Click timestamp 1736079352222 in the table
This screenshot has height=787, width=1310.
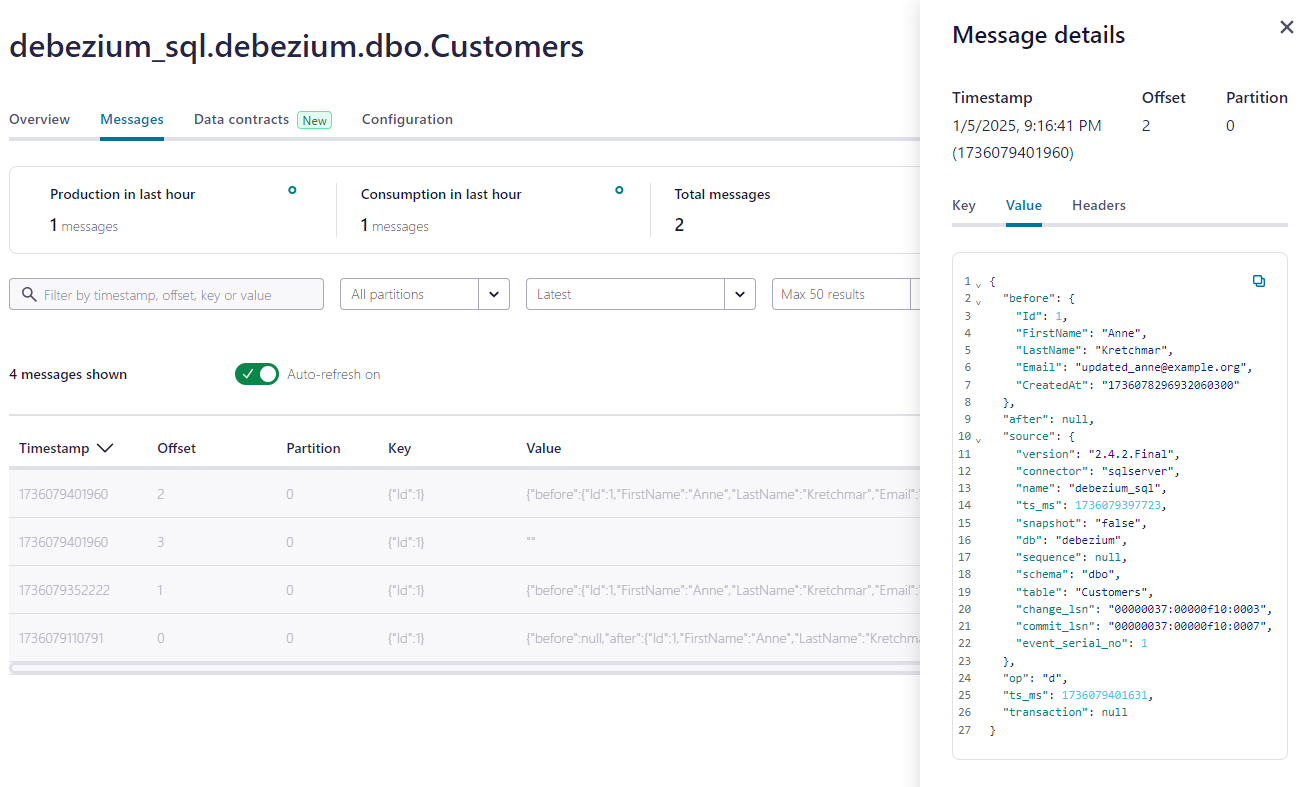(x=64, y=590)
